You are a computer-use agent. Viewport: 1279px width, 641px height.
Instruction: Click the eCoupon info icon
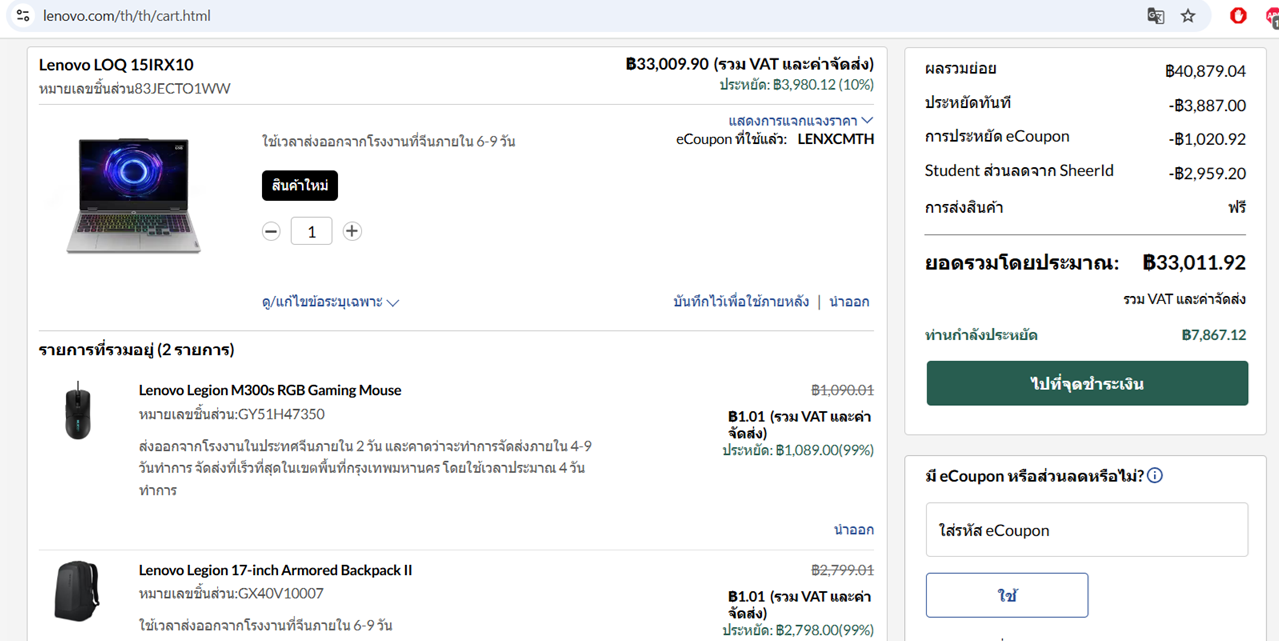[1155, 475]
